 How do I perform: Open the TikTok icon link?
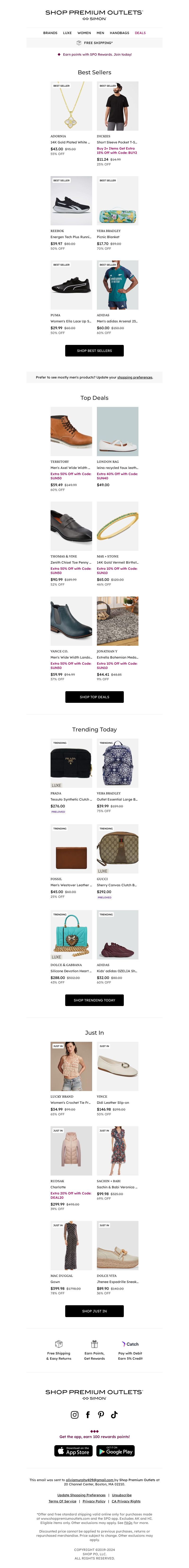(114, 1415)
